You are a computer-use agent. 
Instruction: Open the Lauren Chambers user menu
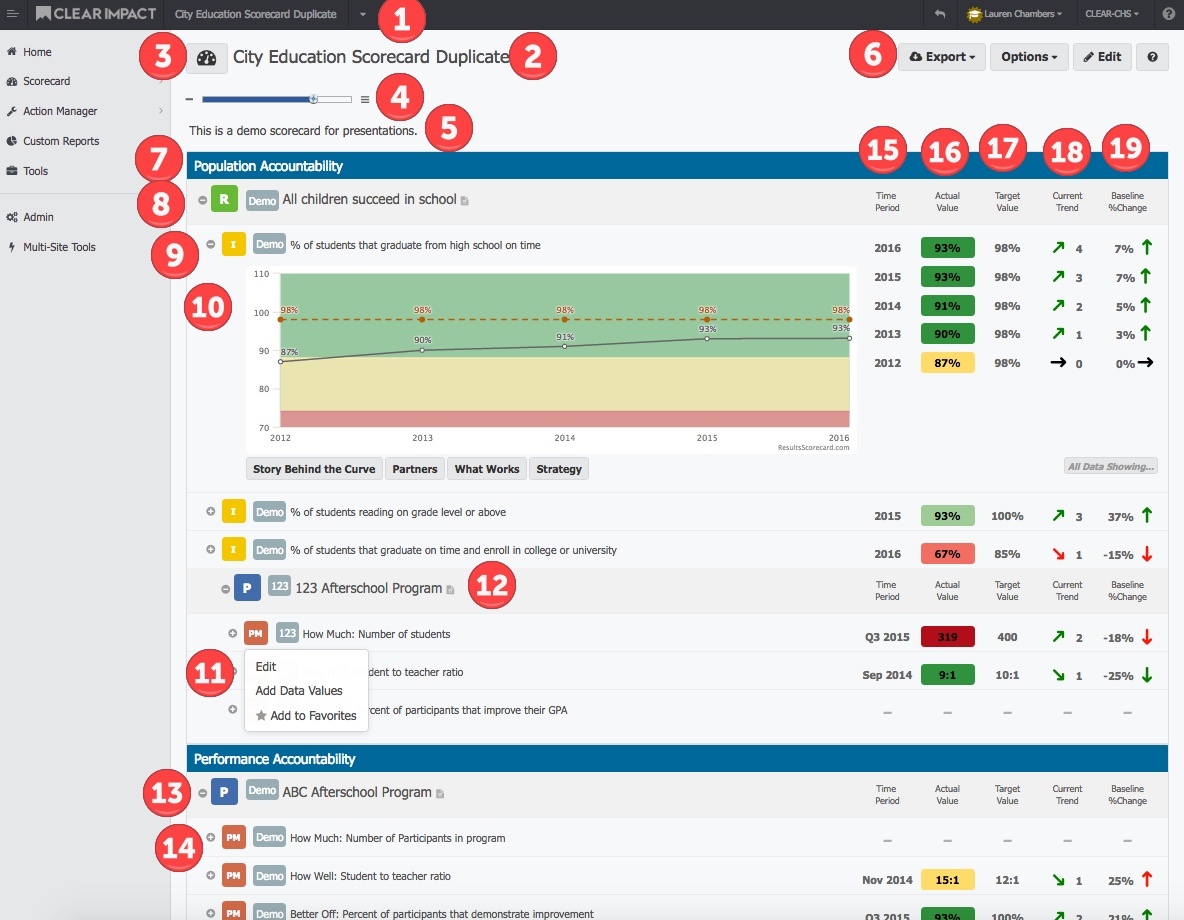(1014, 14)
